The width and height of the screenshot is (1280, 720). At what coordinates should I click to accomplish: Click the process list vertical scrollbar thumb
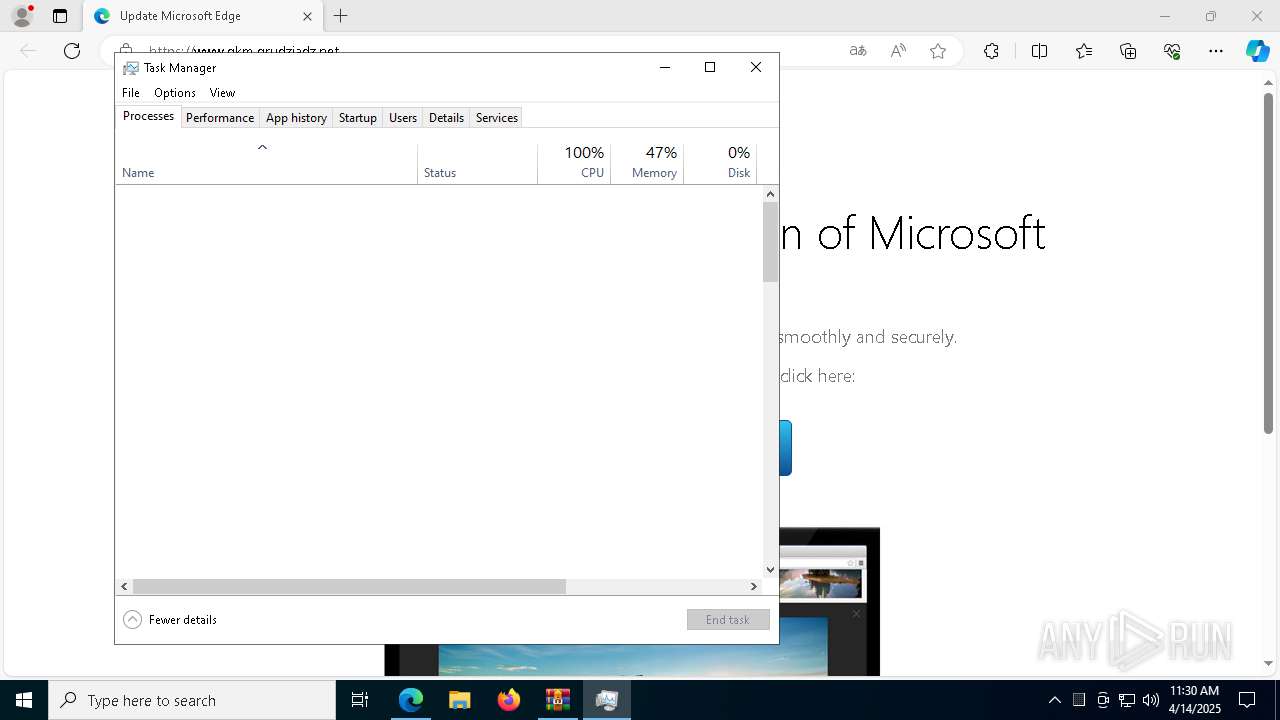pos(770,242)
